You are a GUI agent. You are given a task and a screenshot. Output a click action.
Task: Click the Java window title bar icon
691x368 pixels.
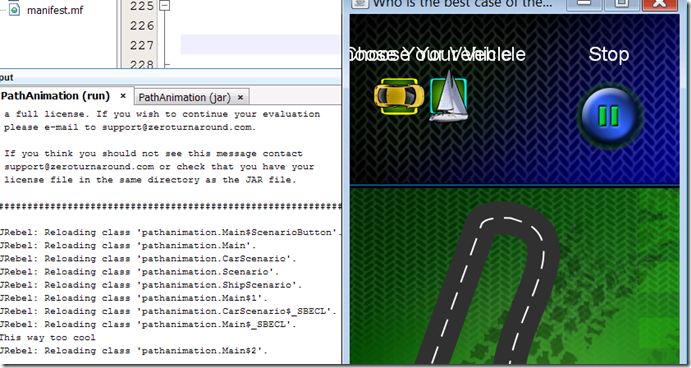[360, 4]
